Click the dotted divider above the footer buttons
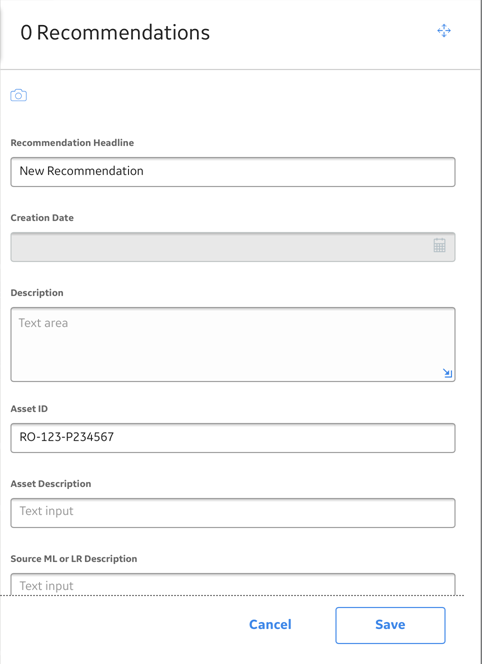 (232, 595)
